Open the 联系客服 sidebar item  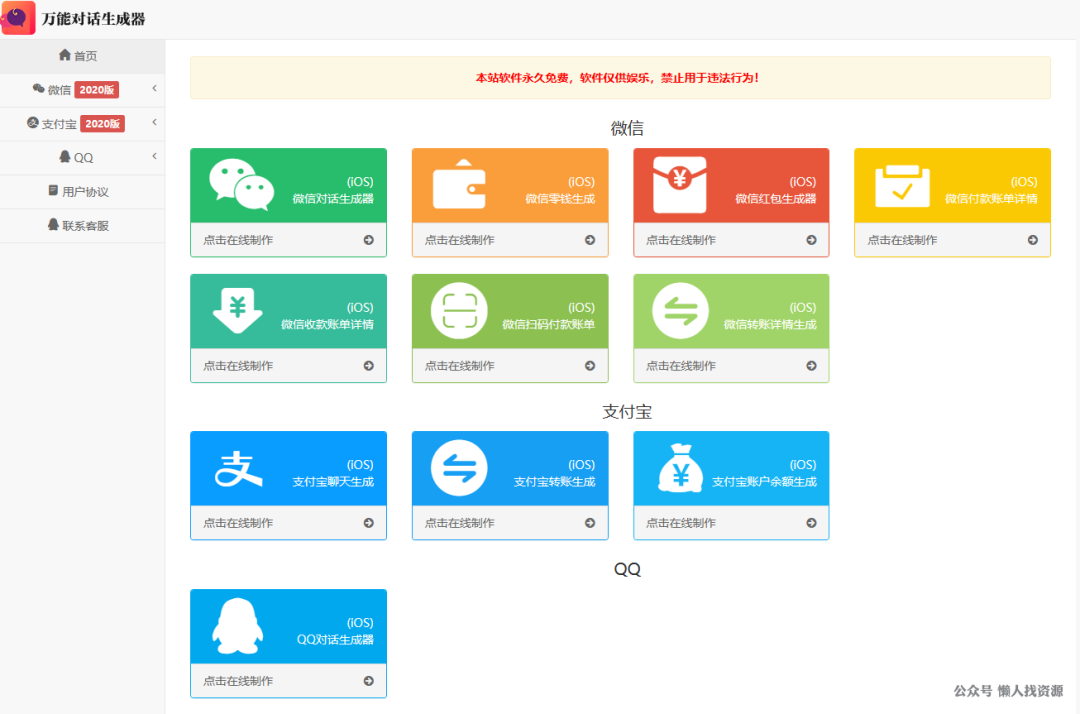pos(82,225)
